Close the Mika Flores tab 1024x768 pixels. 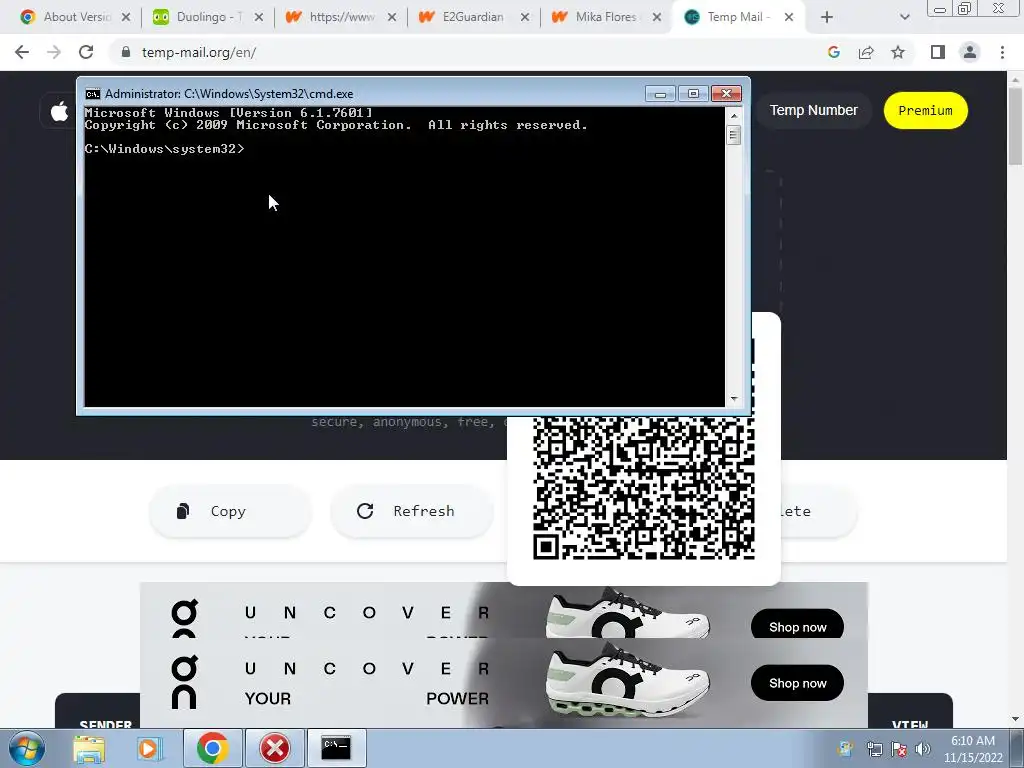657,17
